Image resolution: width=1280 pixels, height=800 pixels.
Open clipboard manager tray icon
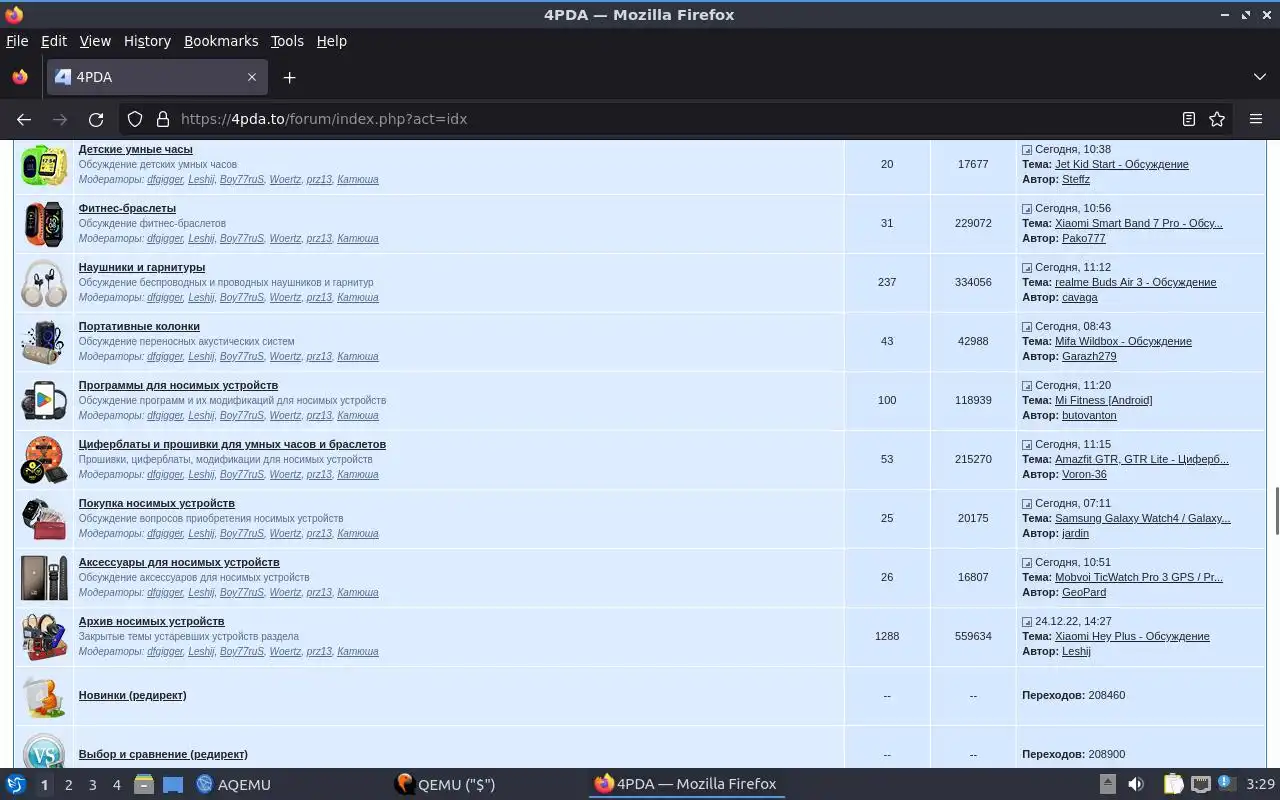(x=1174, y=785)
